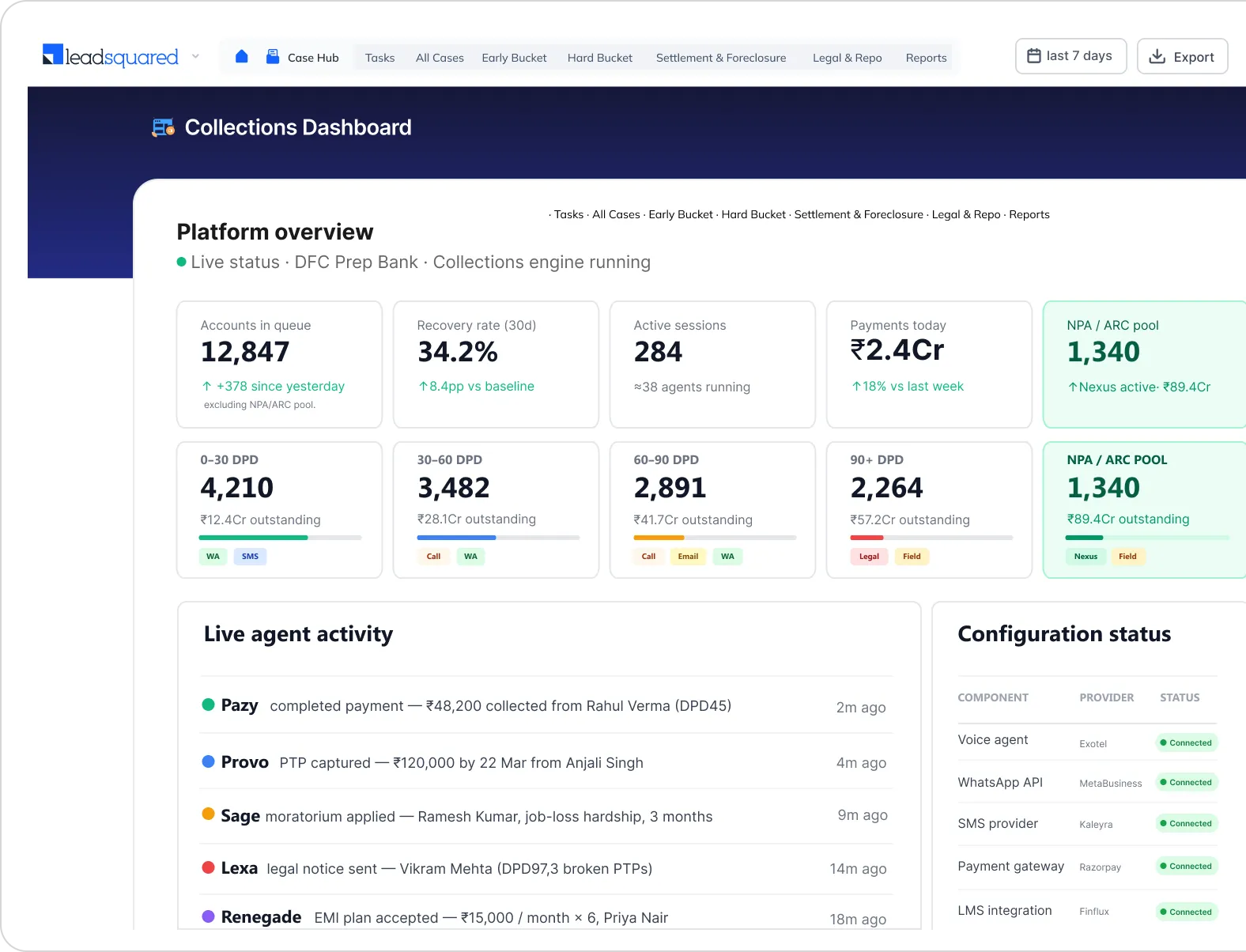
Task: Click the Field tag in 90+ DPD card
Action: [x=912, y=557]
